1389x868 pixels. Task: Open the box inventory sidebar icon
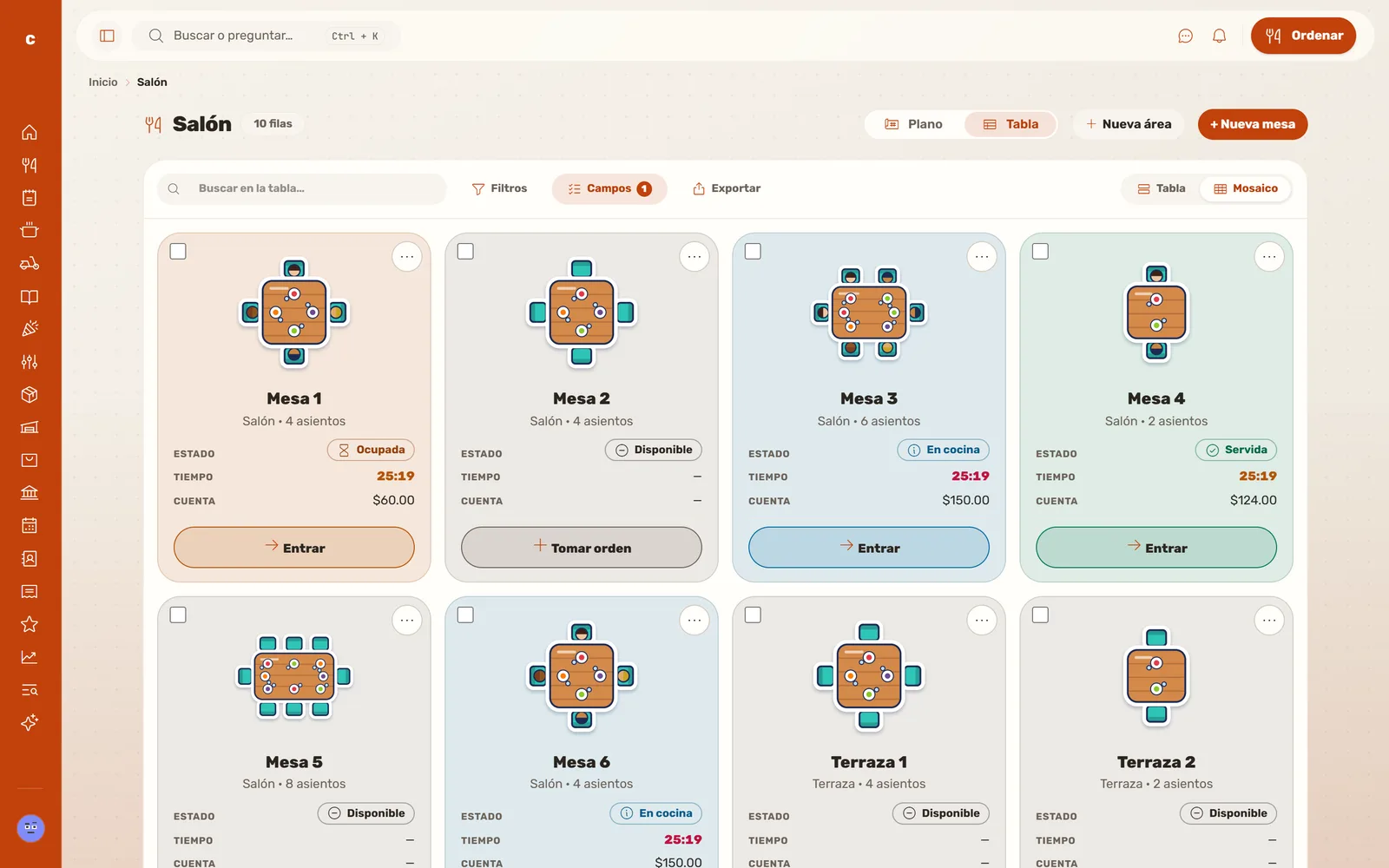click(x=30, y=395)
